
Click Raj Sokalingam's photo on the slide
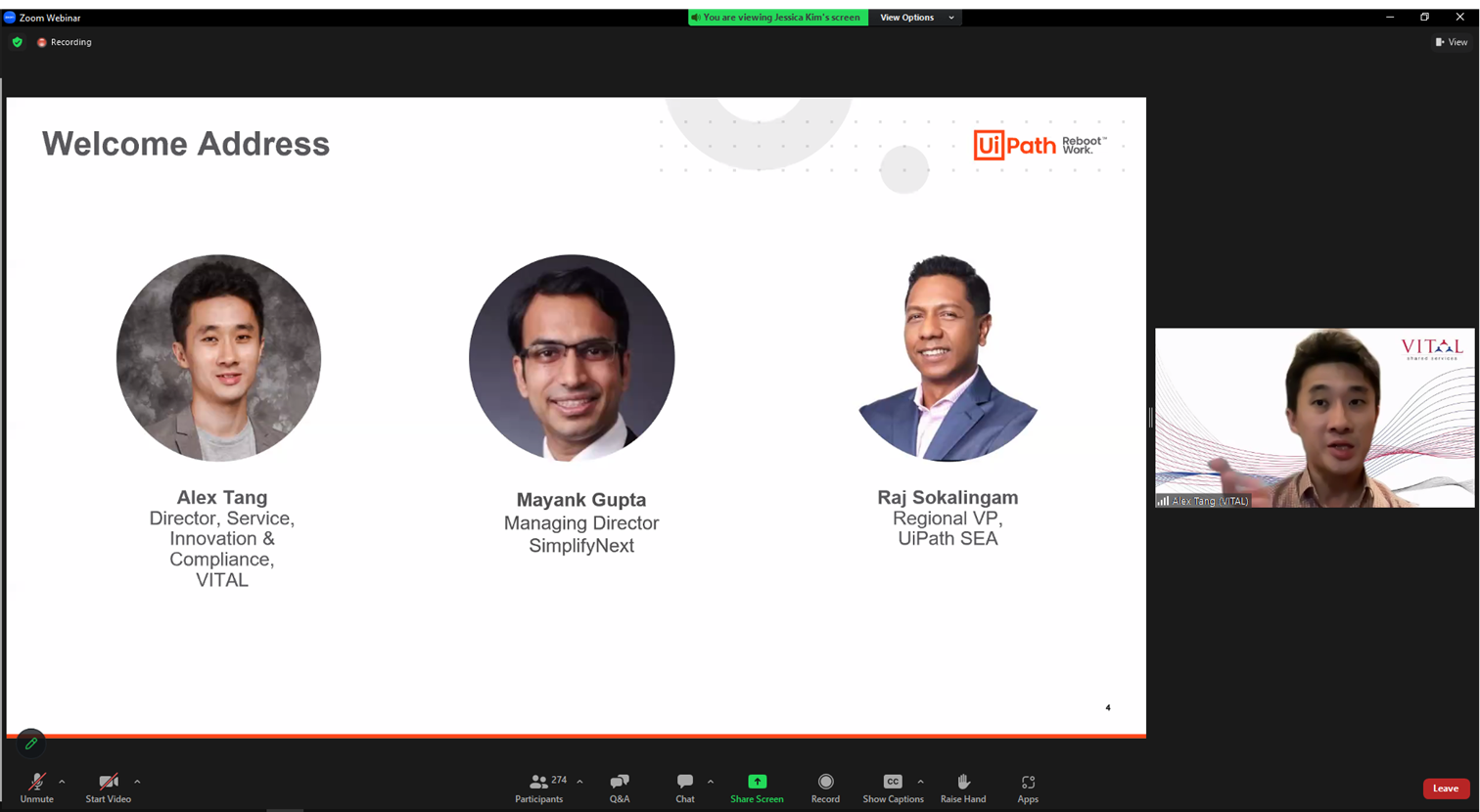coord(948,358)
